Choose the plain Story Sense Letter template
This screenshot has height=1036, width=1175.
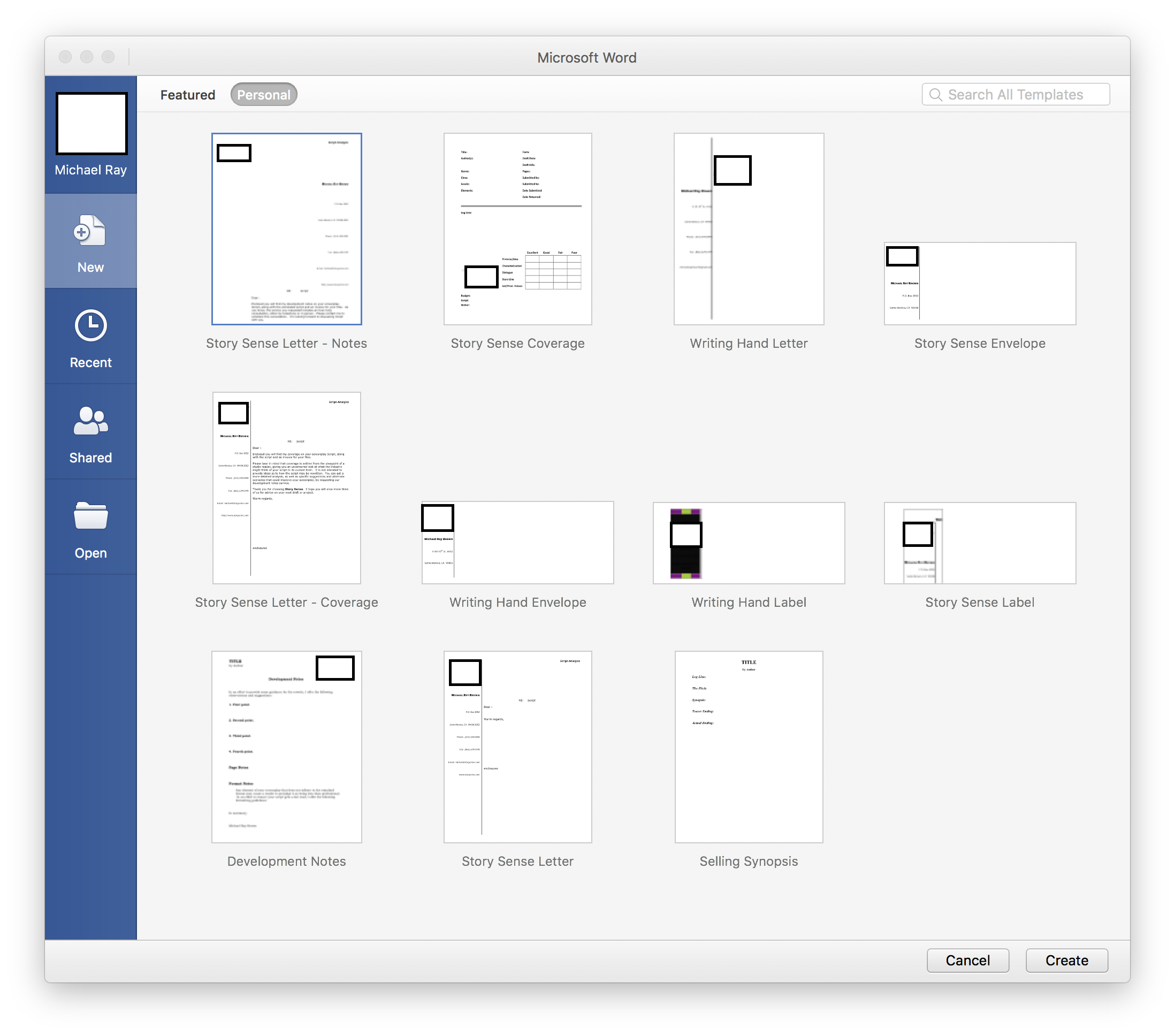pyautogui.click(x=517, y=747)
